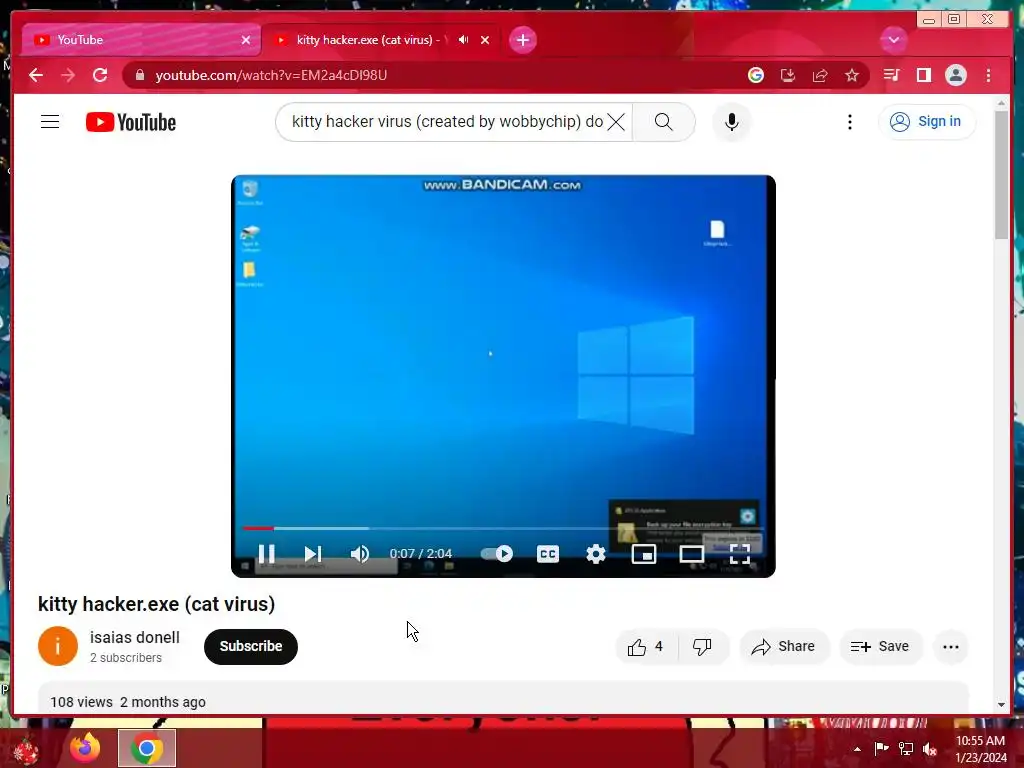The height and width of the screenshot is (768, 1024).
Task: Reload the YouTube page
Action: coord(100,76)
